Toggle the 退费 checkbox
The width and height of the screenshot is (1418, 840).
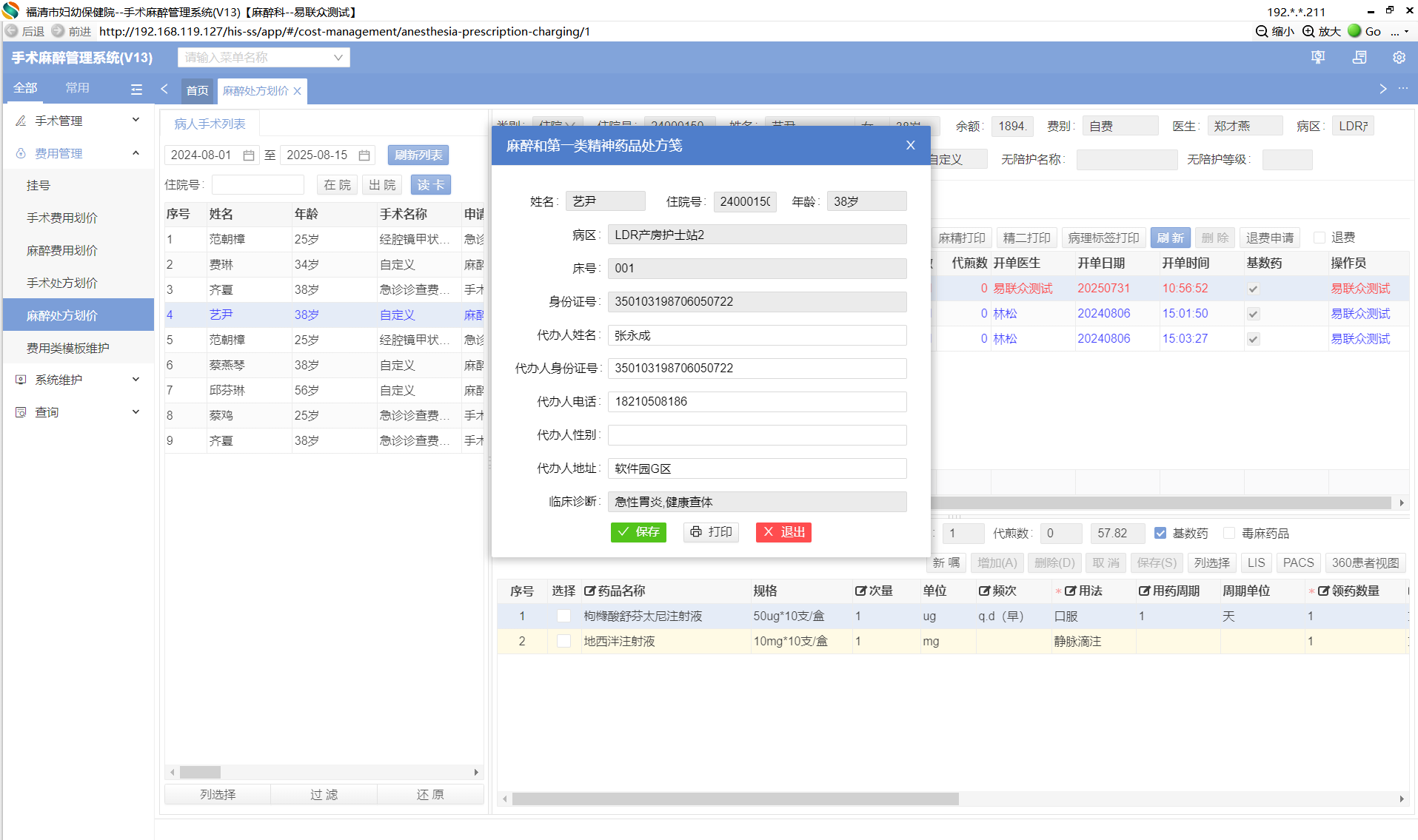pyautogui.click(x=1319, y=238)
